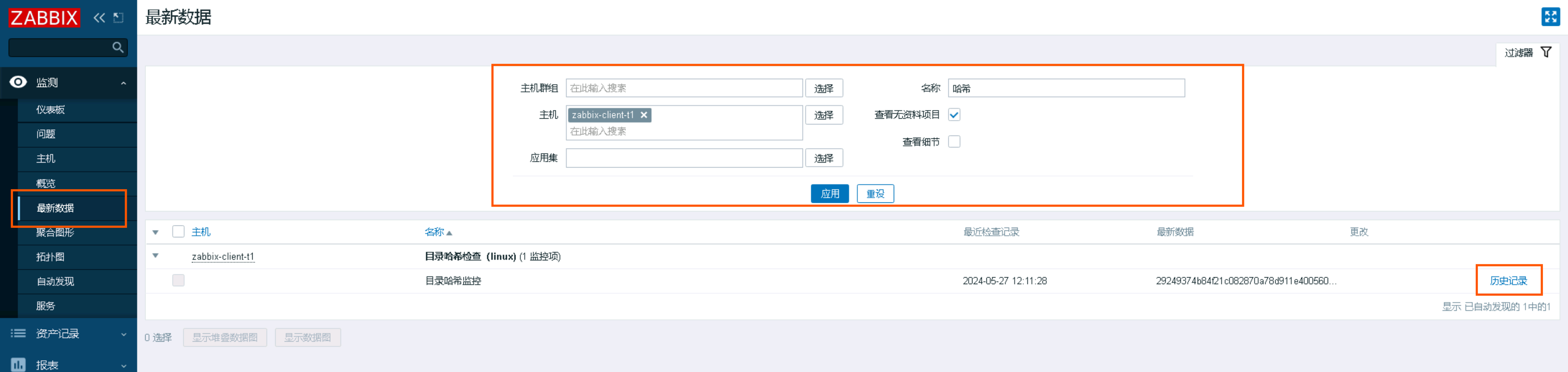The width and height of the screenshot is (1568, 372).
Task: Collapse the 监测 menu section arrow
Action: 123,83
